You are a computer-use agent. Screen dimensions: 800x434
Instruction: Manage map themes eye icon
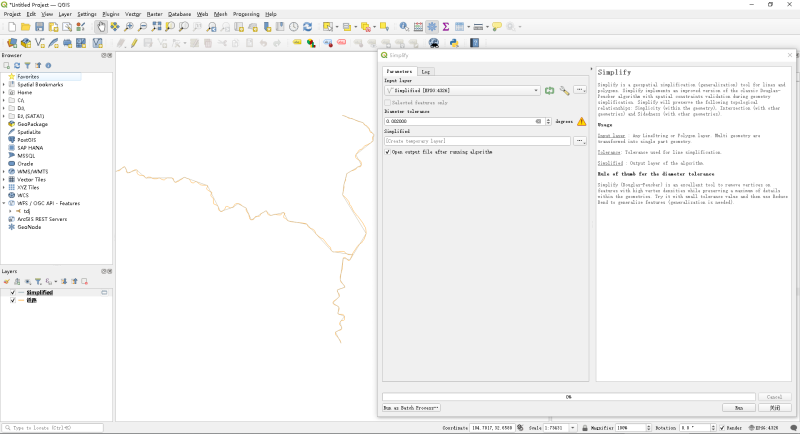point(28,282)
